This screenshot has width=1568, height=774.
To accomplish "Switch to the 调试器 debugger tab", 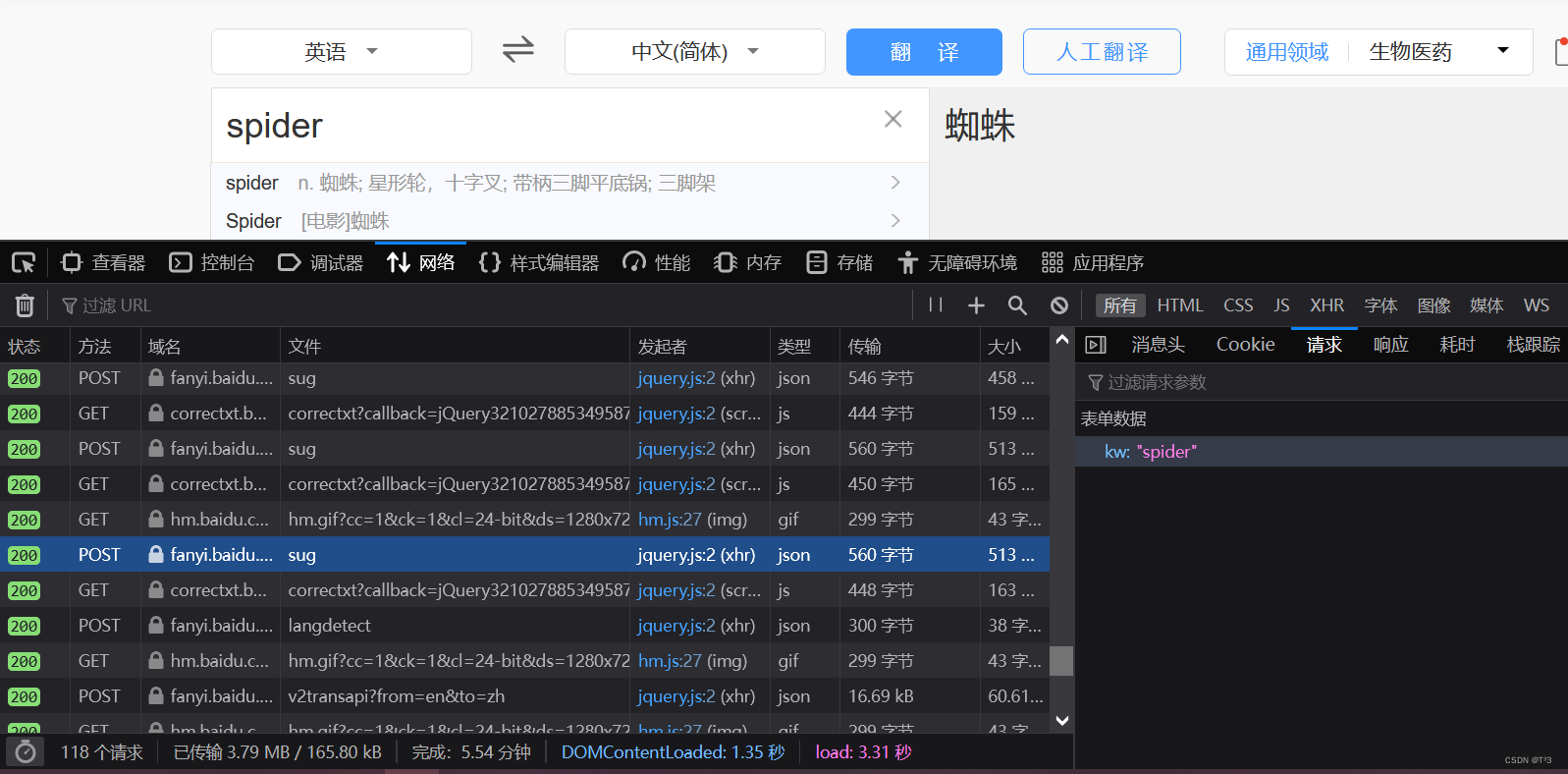I will click(321, 262).
